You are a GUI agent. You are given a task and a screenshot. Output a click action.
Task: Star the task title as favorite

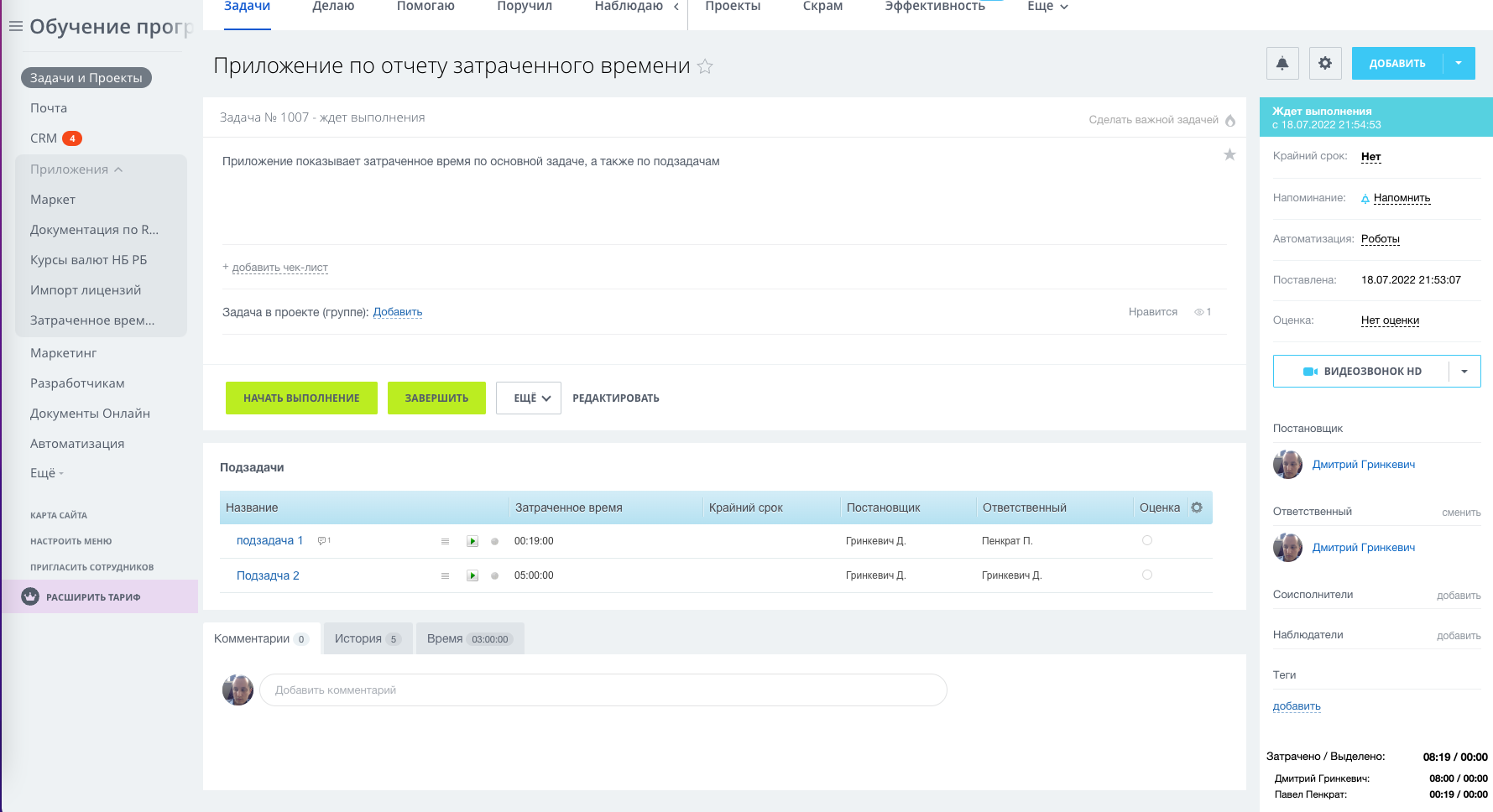[705, 66]
